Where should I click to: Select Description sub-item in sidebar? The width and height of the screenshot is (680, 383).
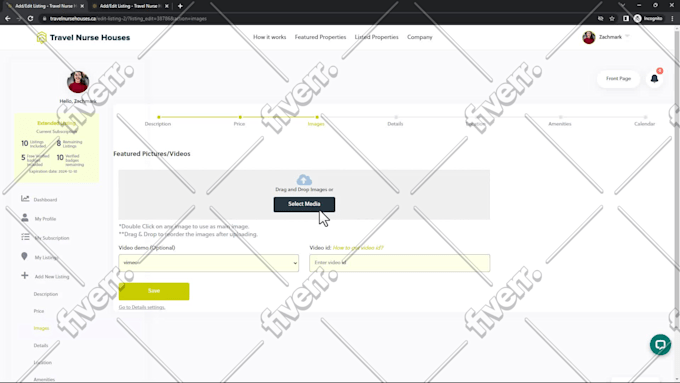pyautogui.click(x=46, y=294)
